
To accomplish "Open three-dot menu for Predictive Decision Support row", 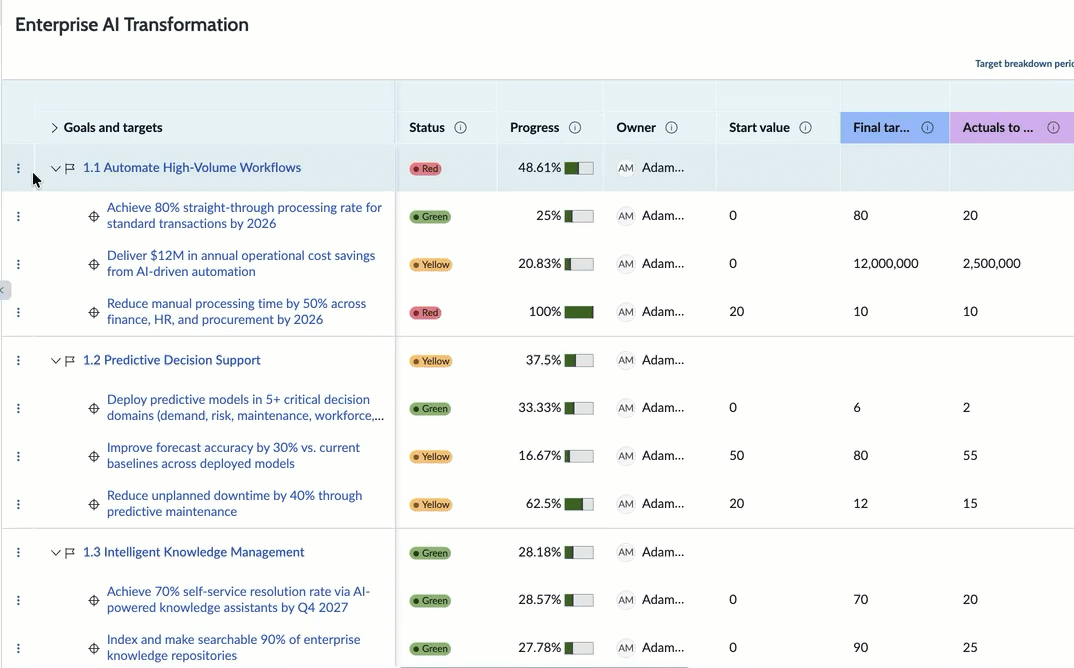I will [18, 360].
